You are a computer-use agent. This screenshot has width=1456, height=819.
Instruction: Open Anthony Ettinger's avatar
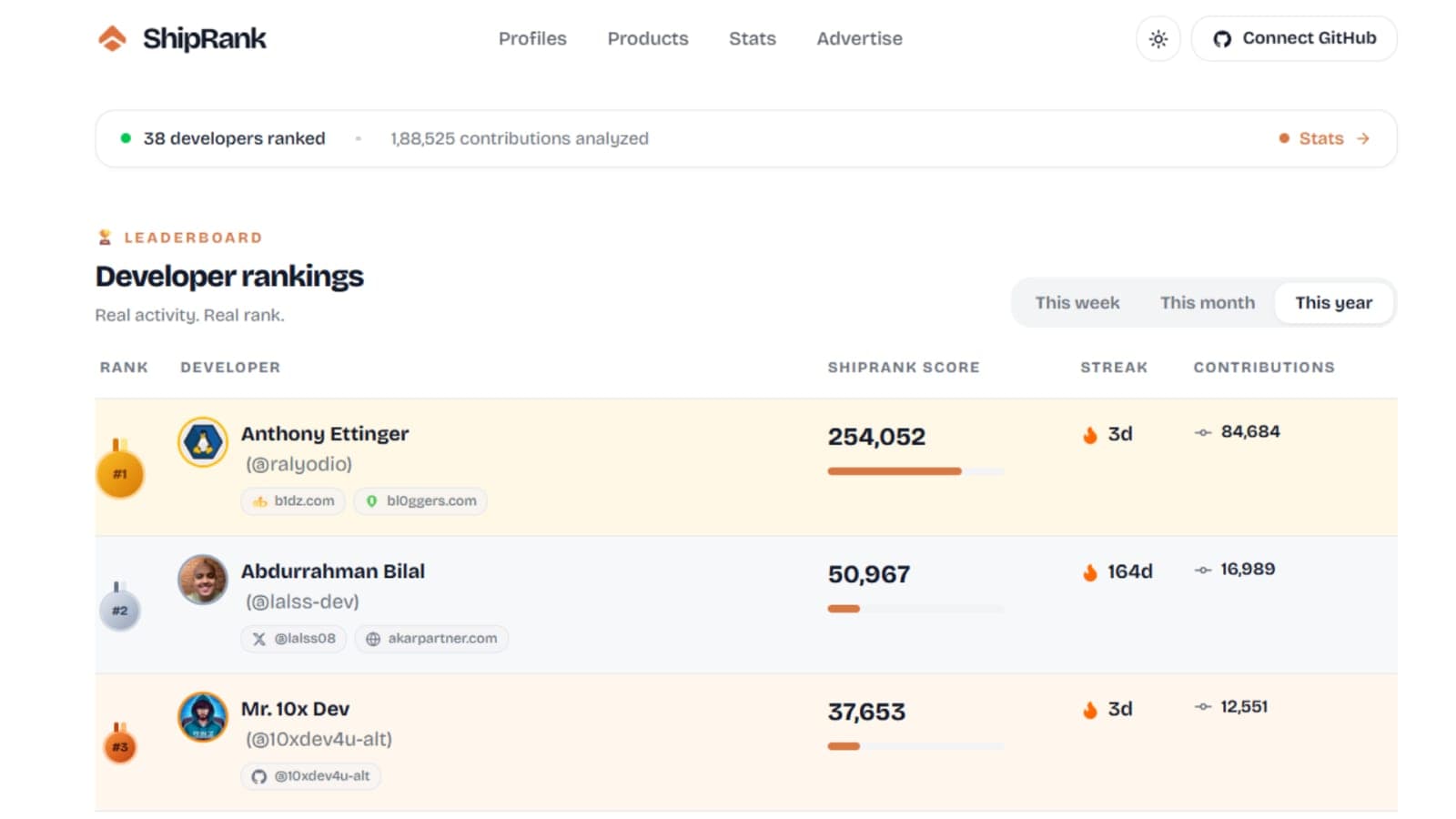(x=203, y=442)
